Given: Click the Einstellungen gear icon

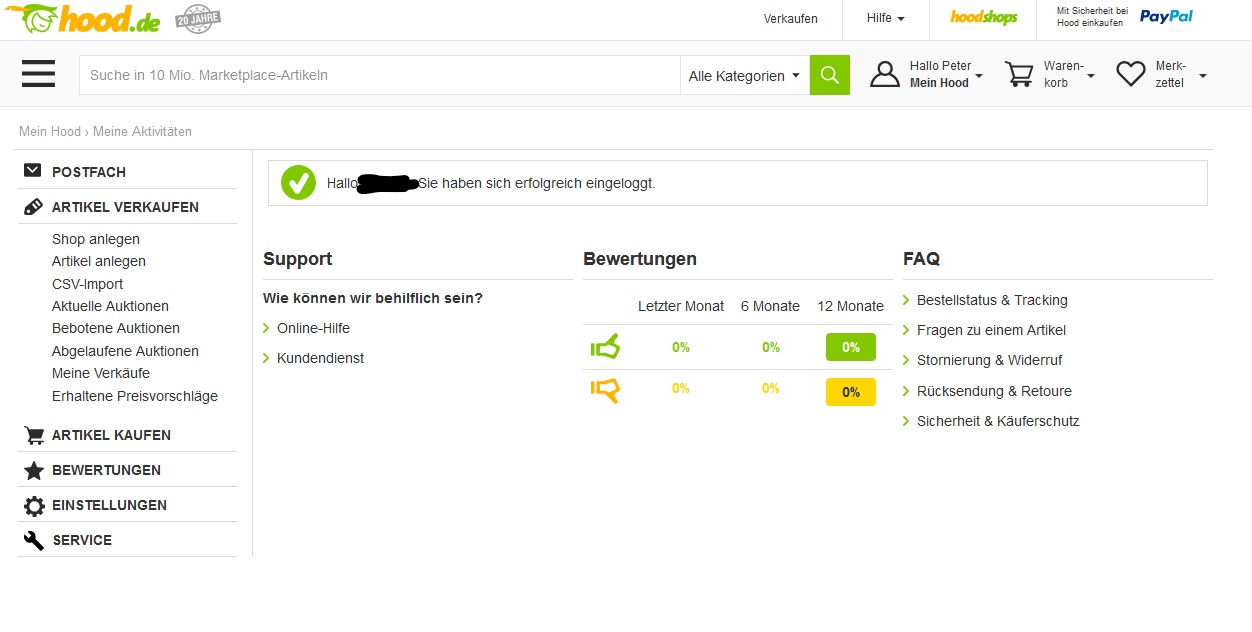Looking at the screenshot, I should (x=34, y=506).
